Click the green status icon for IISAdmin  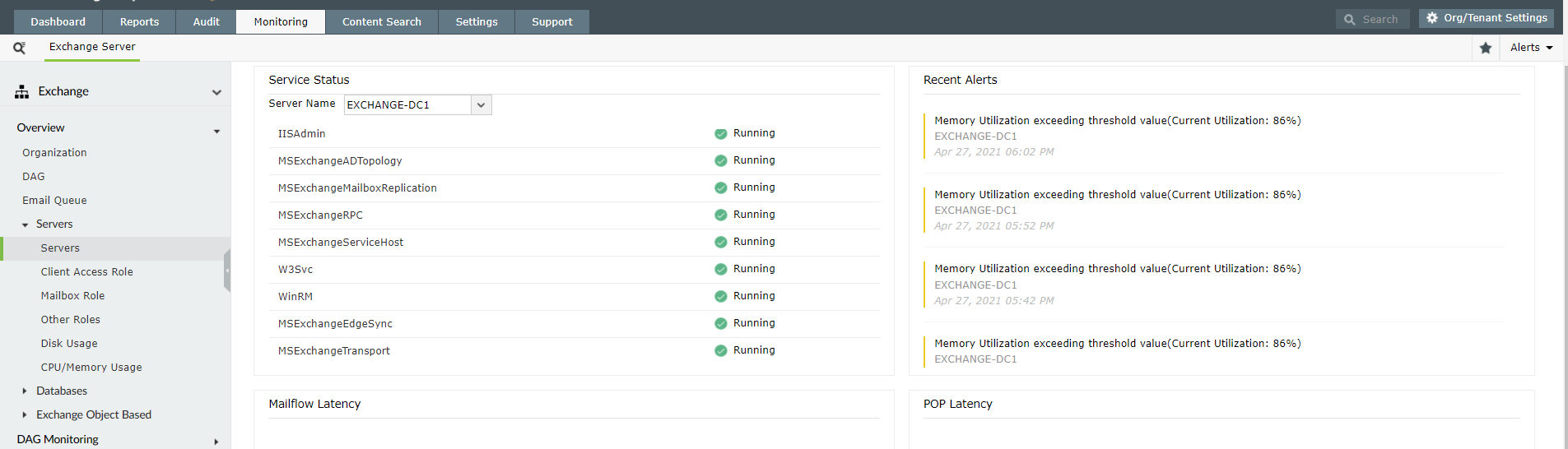720,134
